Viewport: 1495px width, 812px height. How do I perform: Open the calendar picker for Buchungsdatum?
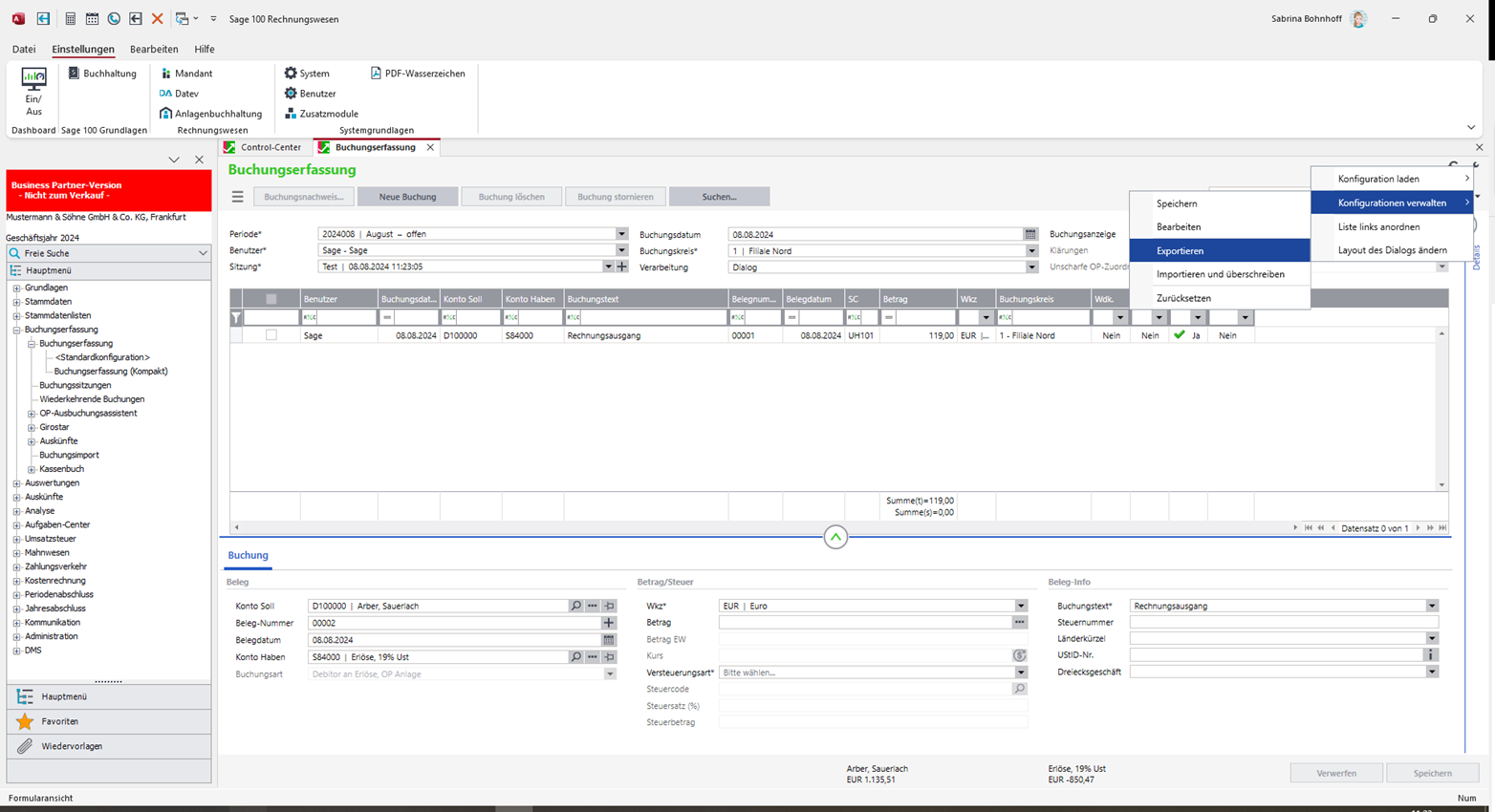pyautogui.click(x=1029, y=234)
